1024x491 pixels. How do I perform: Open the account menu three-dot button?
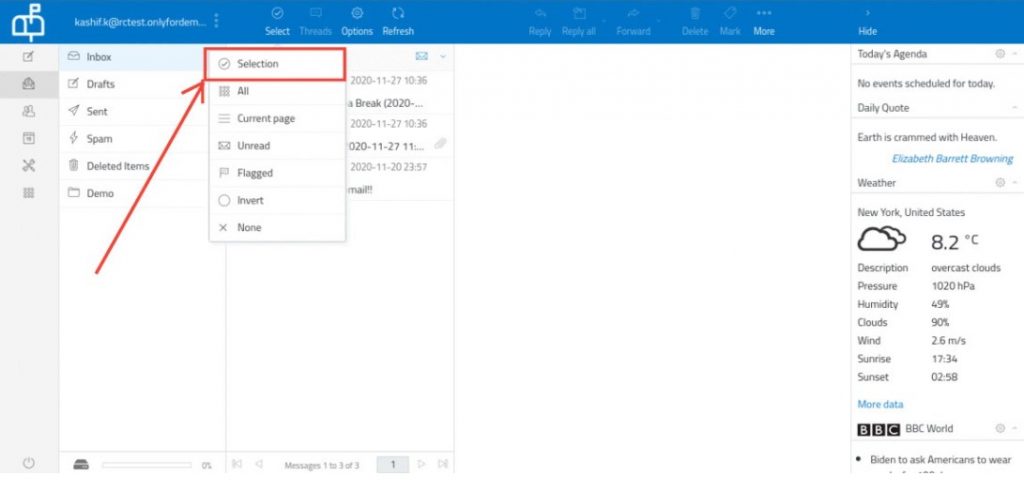[217, 21]
